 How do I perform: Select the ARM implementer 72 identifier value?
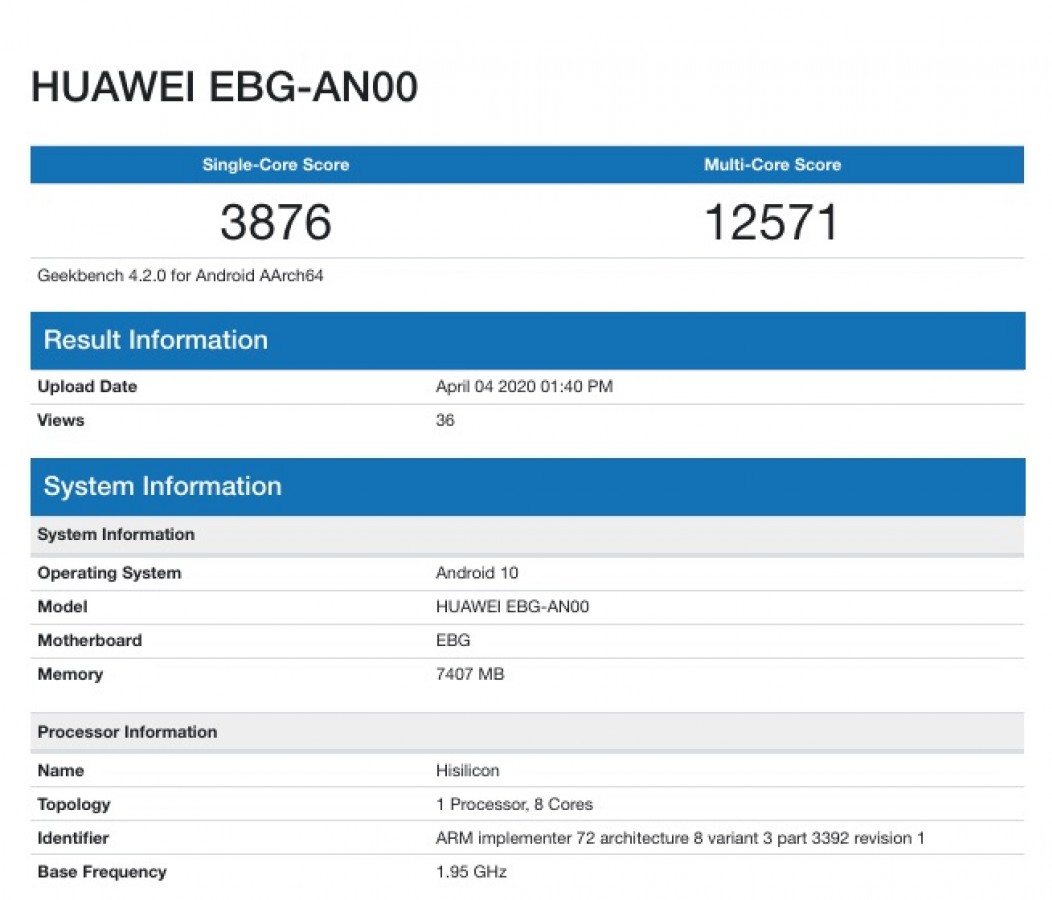pyautogui.click(x=680, y=838)
